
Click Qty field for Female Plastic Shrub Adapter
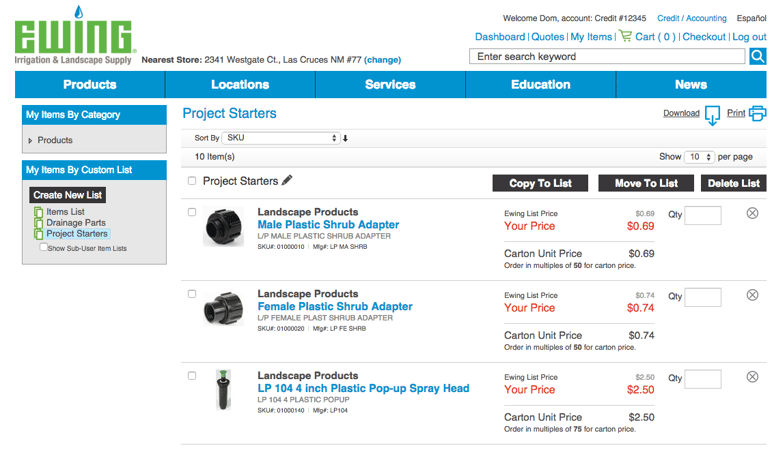coord(703,297)
